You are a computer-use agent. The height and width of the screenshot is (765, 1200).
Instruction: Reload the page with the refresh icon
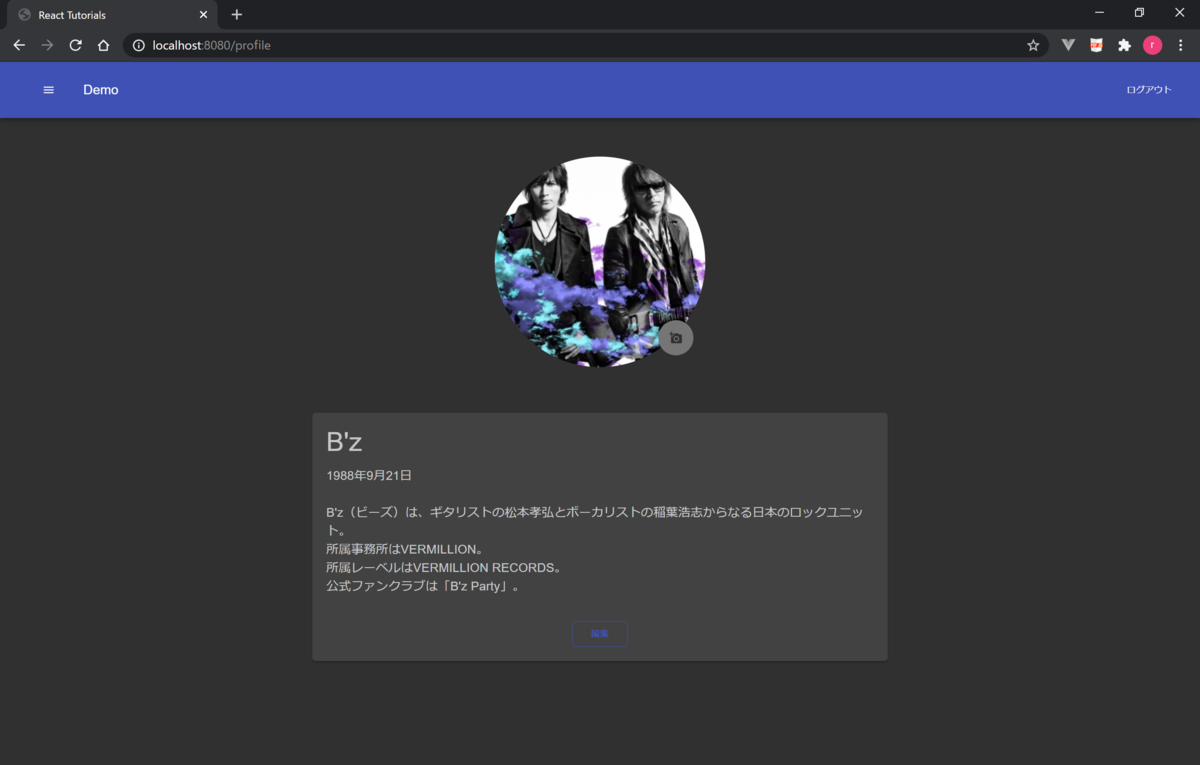[75, 45]
